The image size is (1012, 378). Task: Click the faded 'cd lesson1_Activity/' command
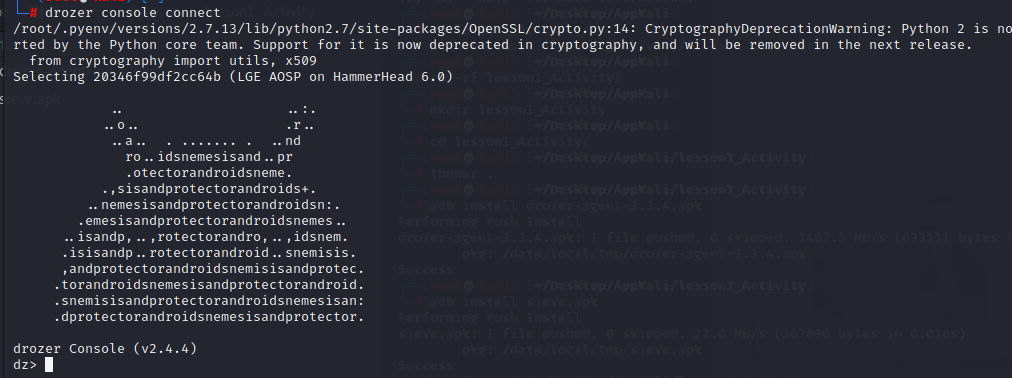pyautogui.click(x=510, y=142)
